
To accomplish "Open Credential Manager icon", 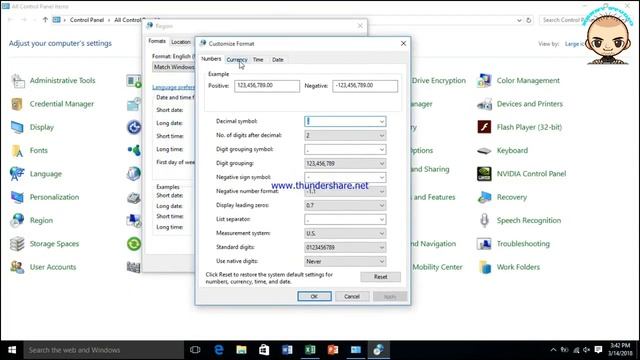I will pyautogui.click(x=17, y=104).
